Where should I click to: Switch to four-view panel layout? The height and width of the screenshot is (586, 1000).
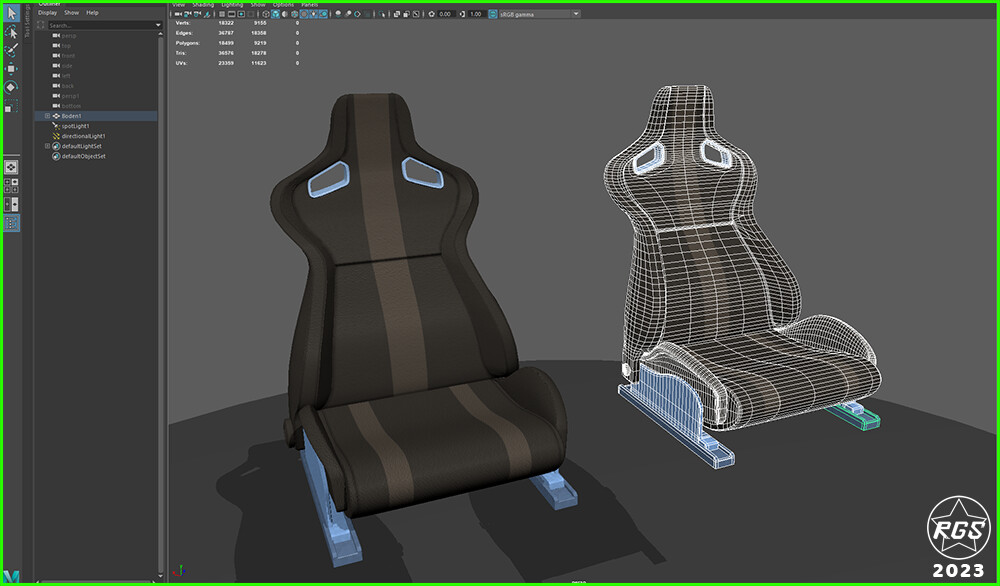click(x=11, y=186)
